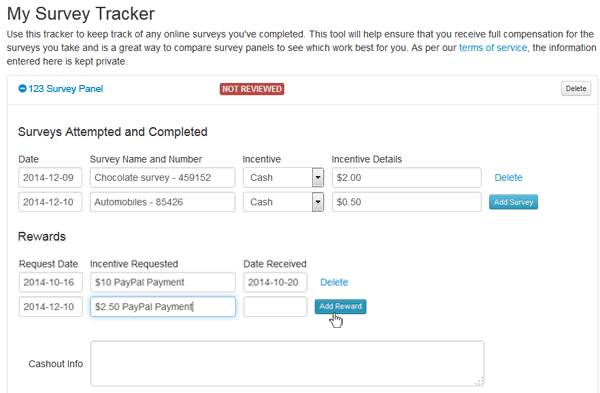Delete the 123 Survey Panel entry button

pos(576,88)
